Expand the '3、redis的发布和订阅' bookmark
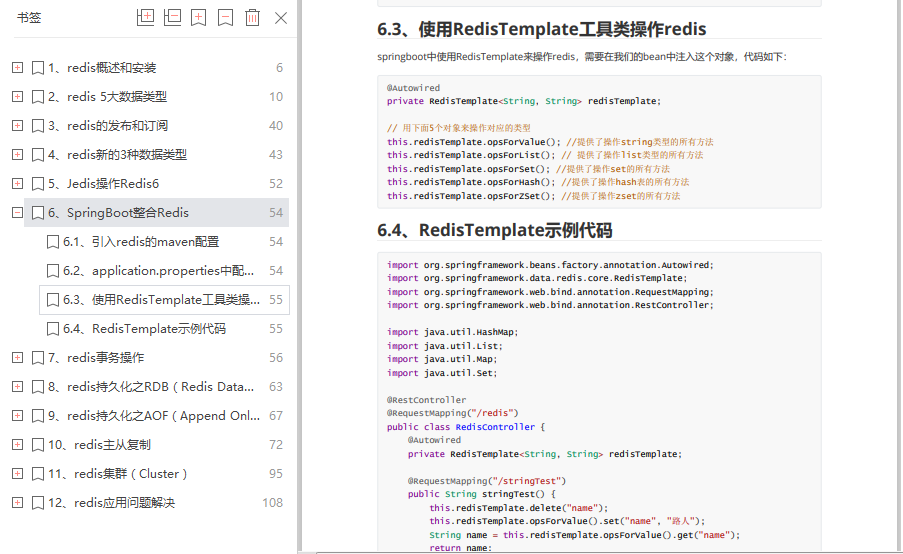Image resolution: width=903 pixels, height=554 pixels. pyautogui.click(x=18, y=126)
